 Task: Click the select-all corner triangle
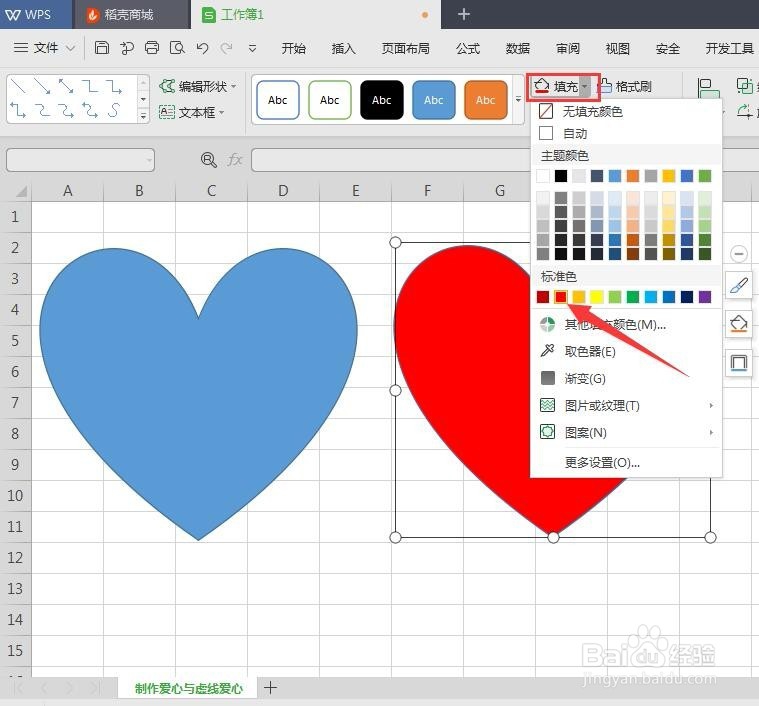click(21, 192)
